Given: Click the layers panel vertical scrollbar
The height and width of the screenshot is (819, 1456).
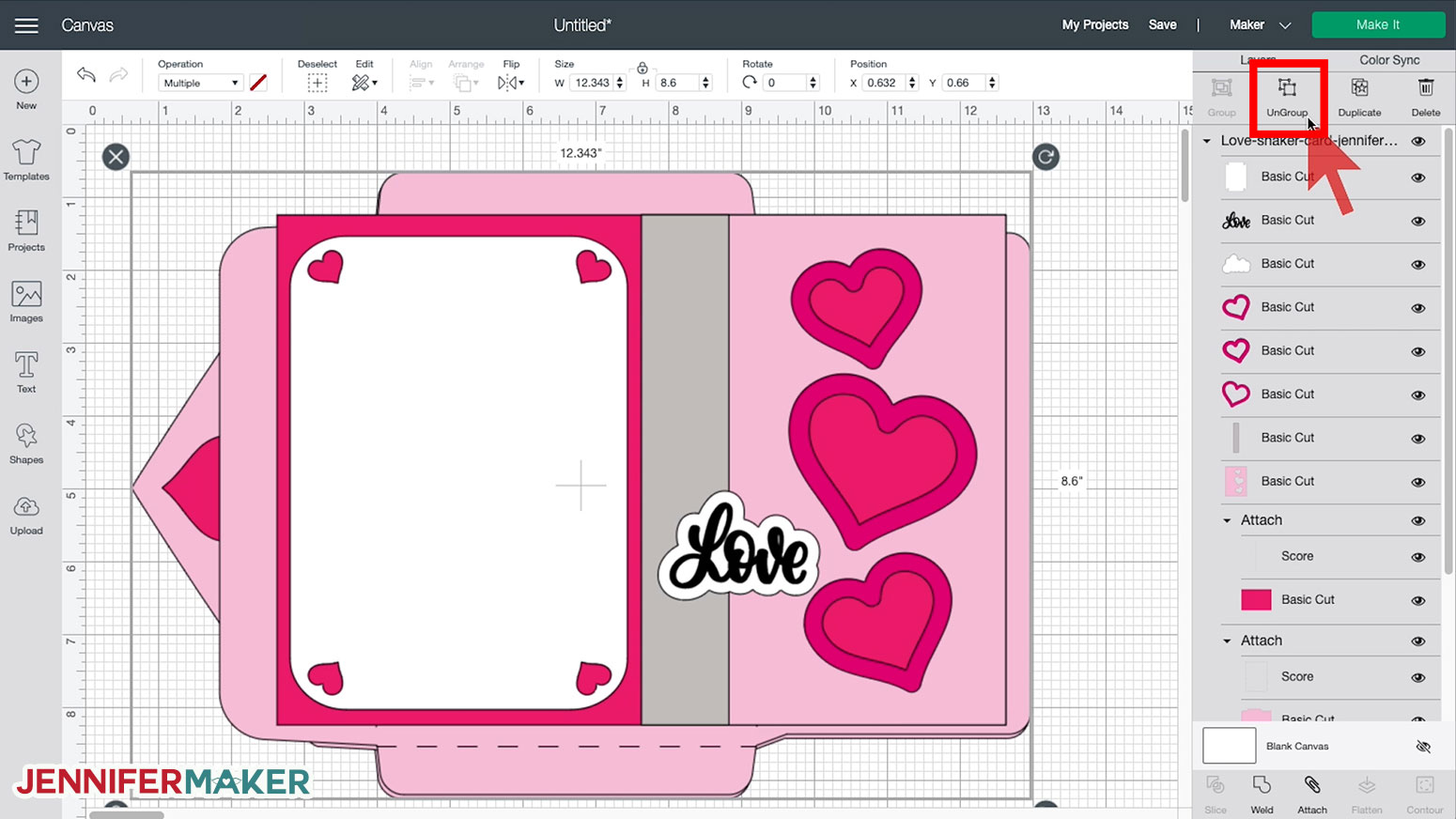Looking at the screenshot, I should point(1448,352).
